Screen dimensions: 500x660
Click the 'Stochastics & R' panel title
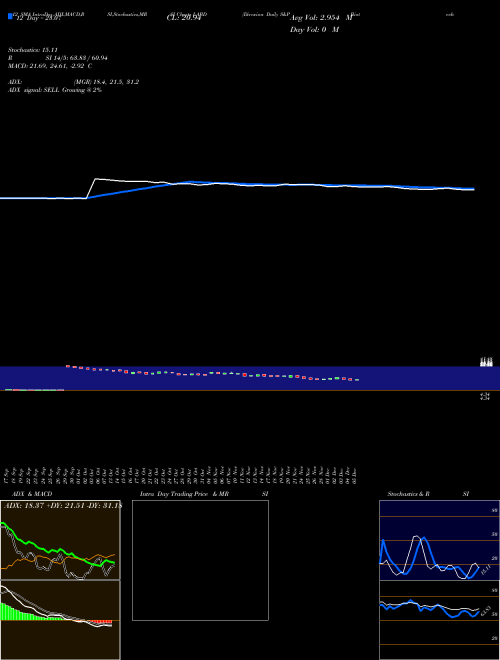tap(408, 494)
